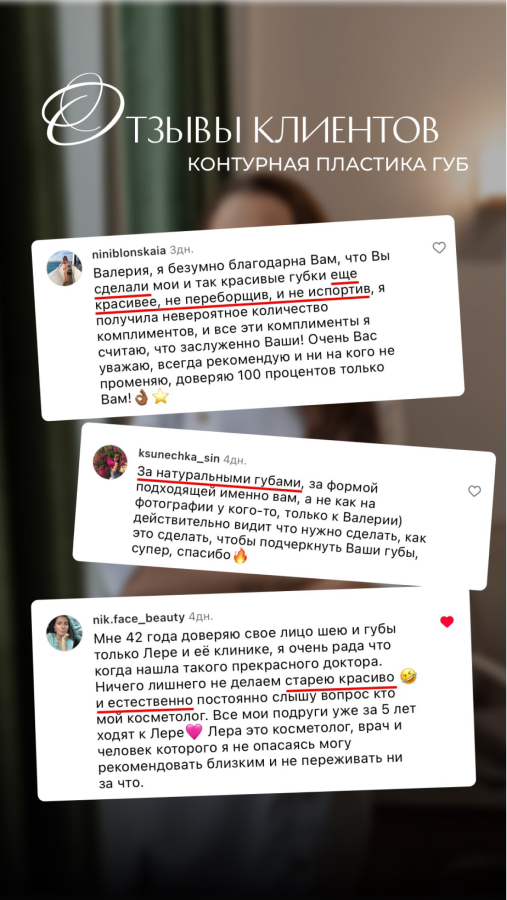Image resolution: width=507 pixels, height=900 pixels.
Task: Like the comment from niniblonskaia
Action: pyautogui.click(x=439, y=247)
